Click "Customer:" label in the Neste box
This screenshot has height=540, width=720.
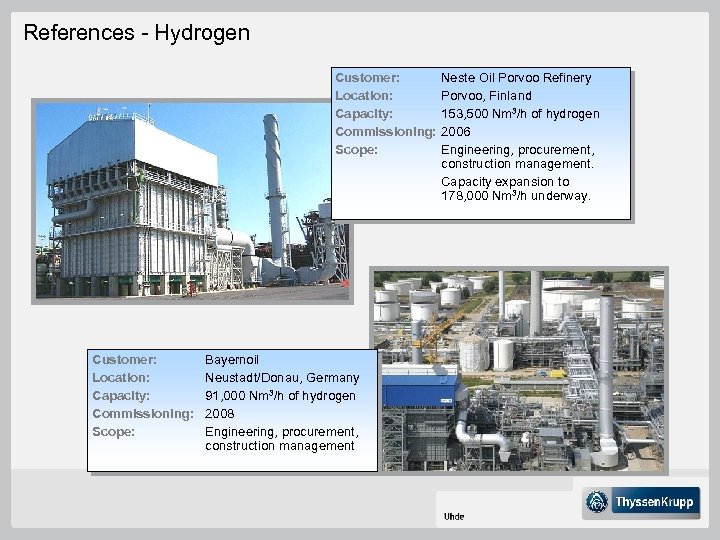click(x=367, y=78)
